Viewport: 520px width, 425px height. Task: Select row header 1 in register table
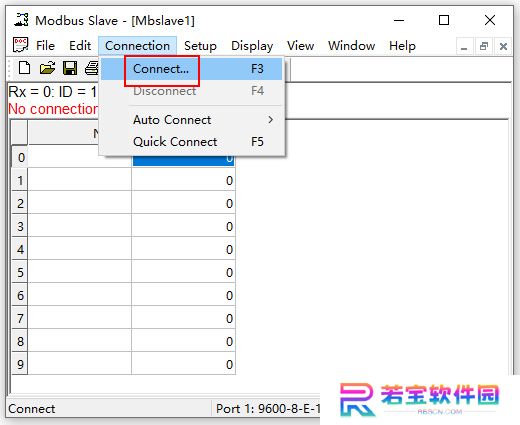coord(20,180)
